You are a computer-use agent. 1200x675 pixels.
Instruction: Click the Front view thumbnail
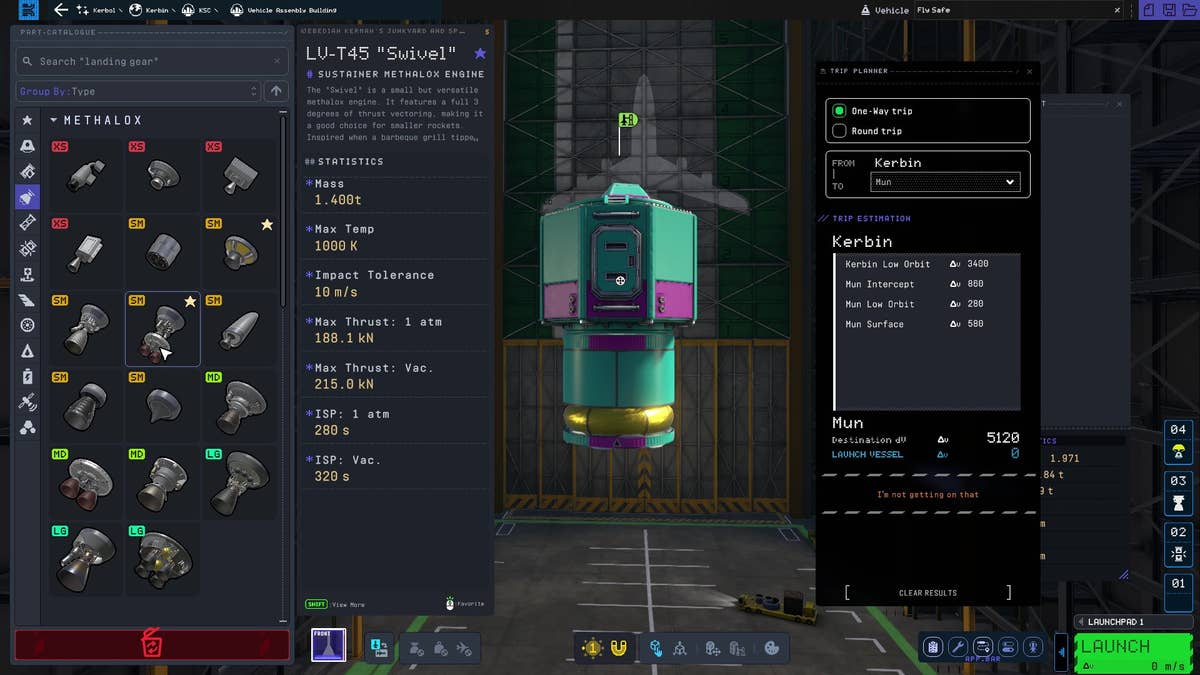click(x=328, y=646)
